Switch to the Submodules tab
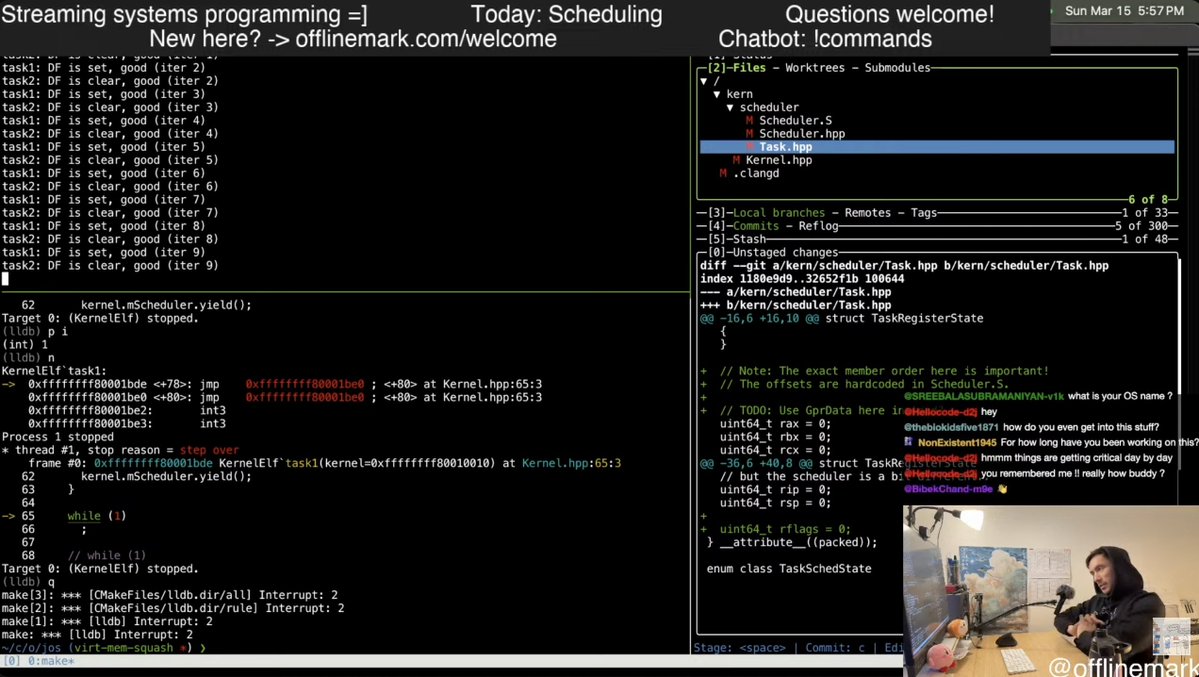The image size is (1199, 677). (x=897, y=67)
